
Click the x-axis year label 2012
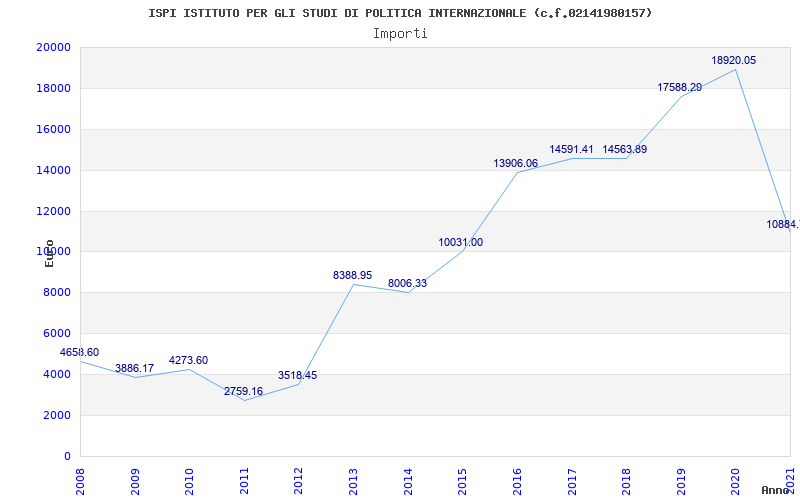(x=299, y=481)
